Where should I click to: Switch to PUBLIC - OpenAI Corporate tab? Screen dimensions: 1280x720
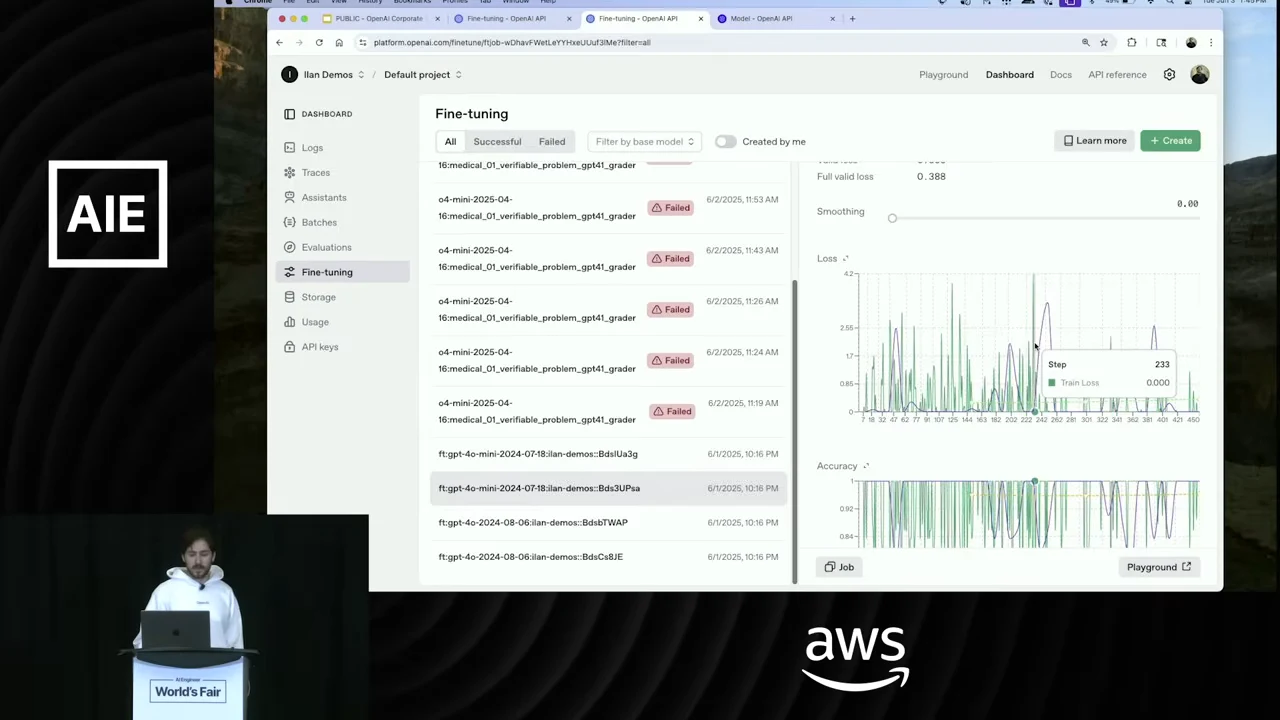pyautogui.click(x=379, y=18)
